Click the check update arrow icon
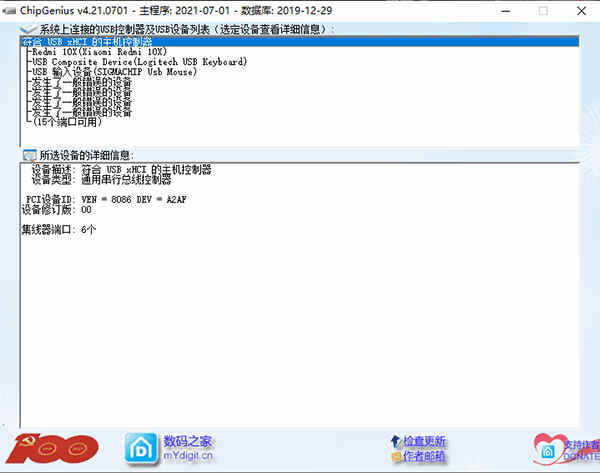Viewport: 600px width, 473px height. pyautogui.click(x=396, y=441)
